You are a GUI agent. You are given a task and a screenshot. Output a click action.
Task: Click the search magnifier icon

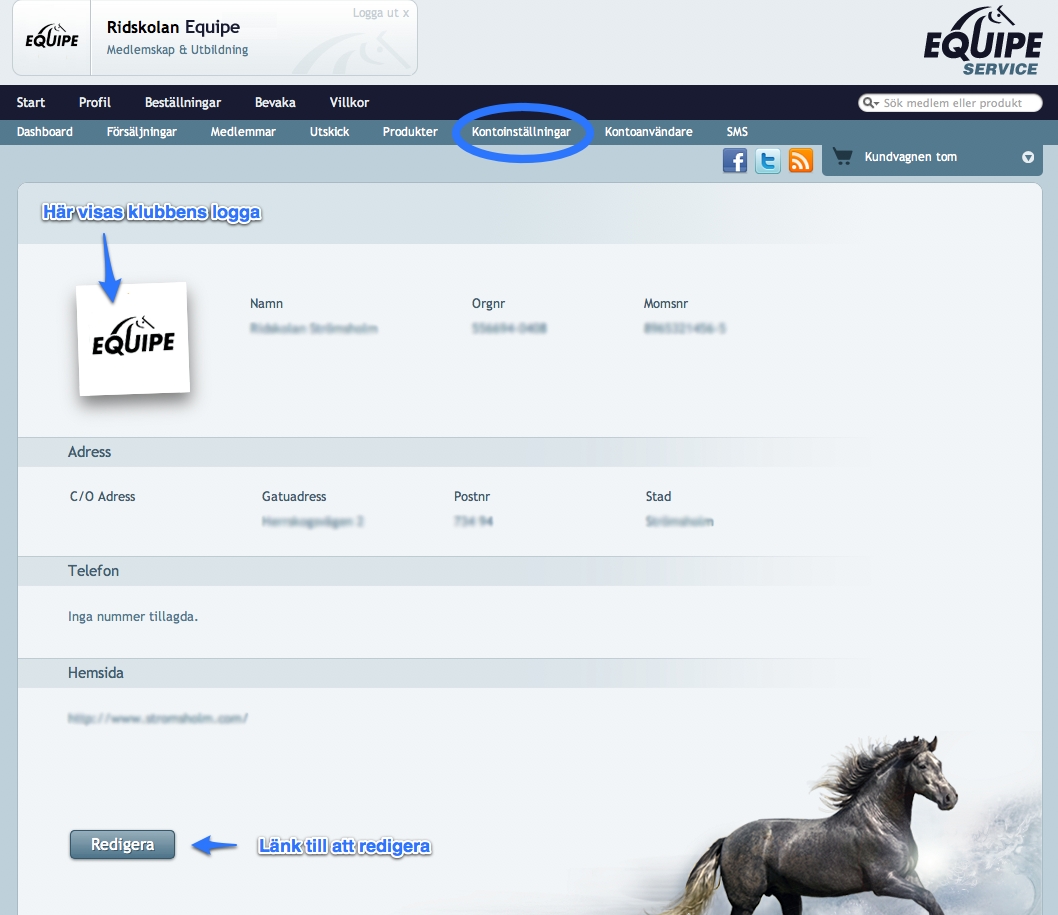pyautogui.click(x=870, y=103)
